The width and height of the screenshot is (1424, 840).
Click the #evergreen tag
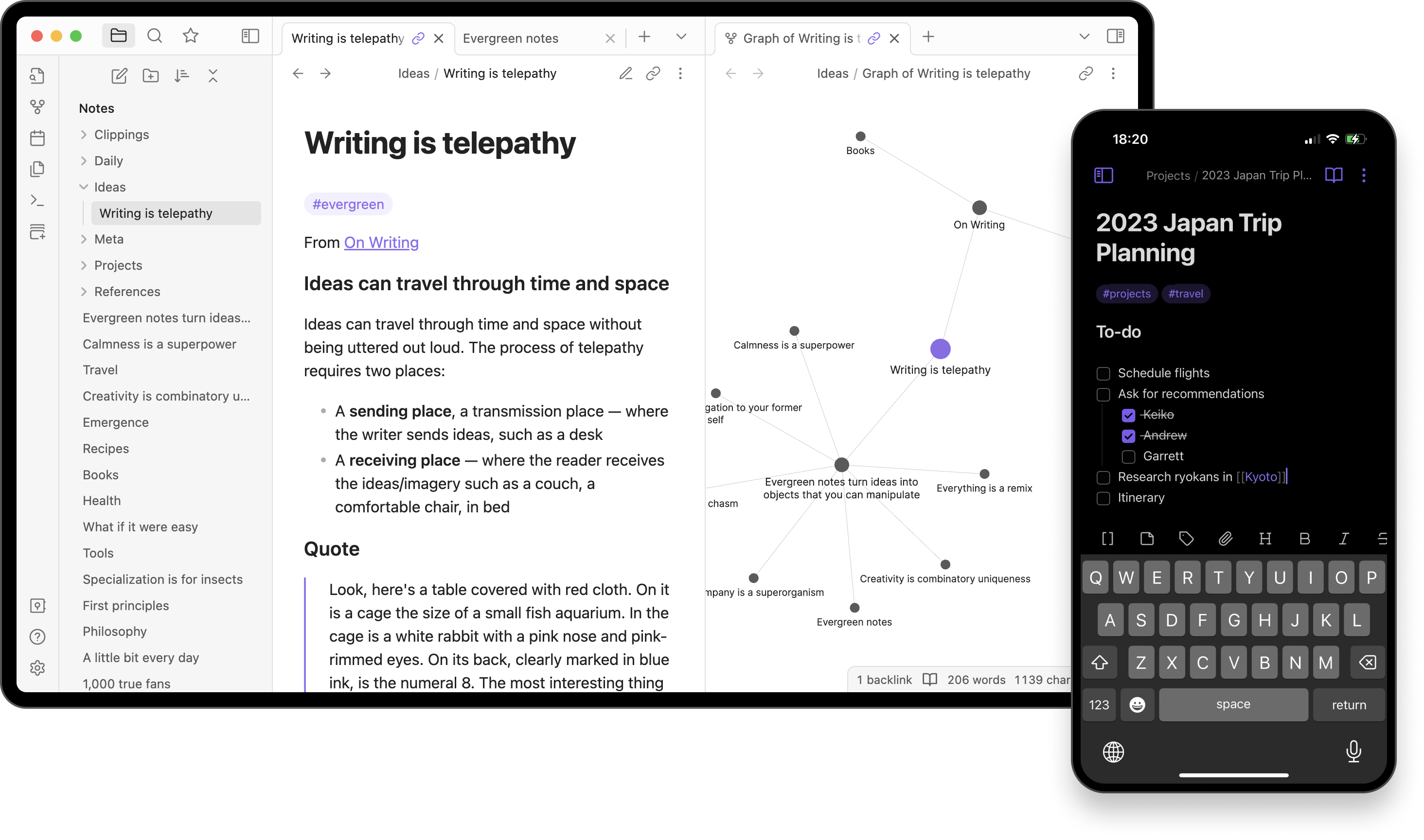[347, 204]
